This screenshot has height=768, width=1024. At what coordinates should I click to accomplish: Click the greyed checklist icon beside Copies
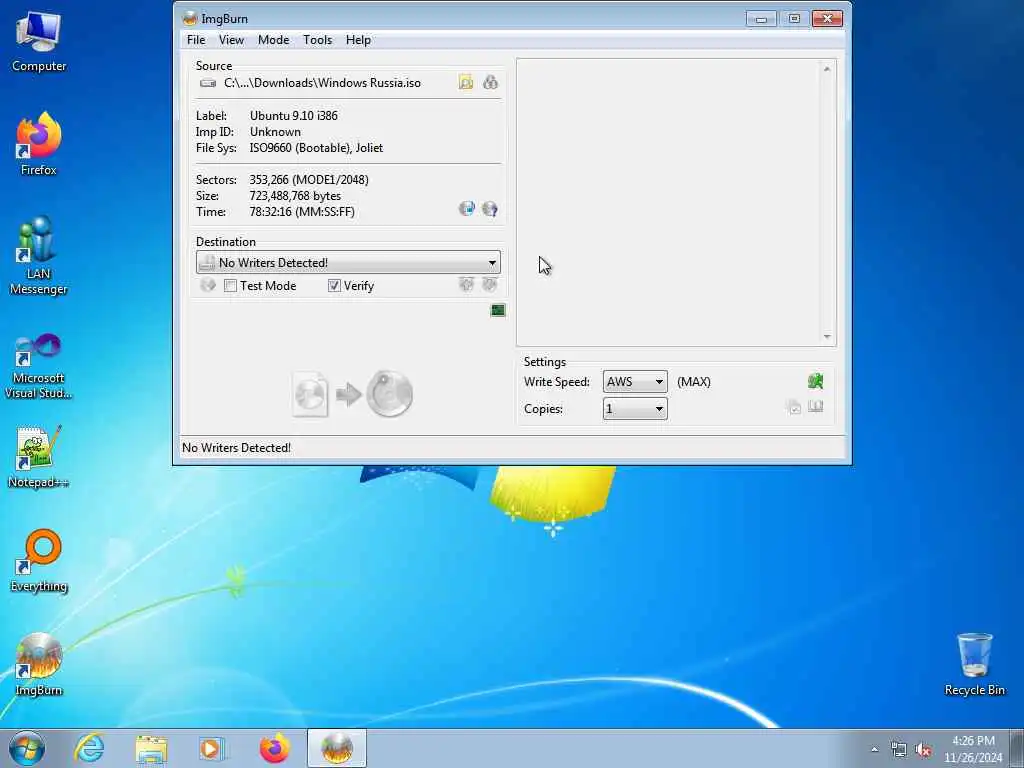(x=793, y=408)
